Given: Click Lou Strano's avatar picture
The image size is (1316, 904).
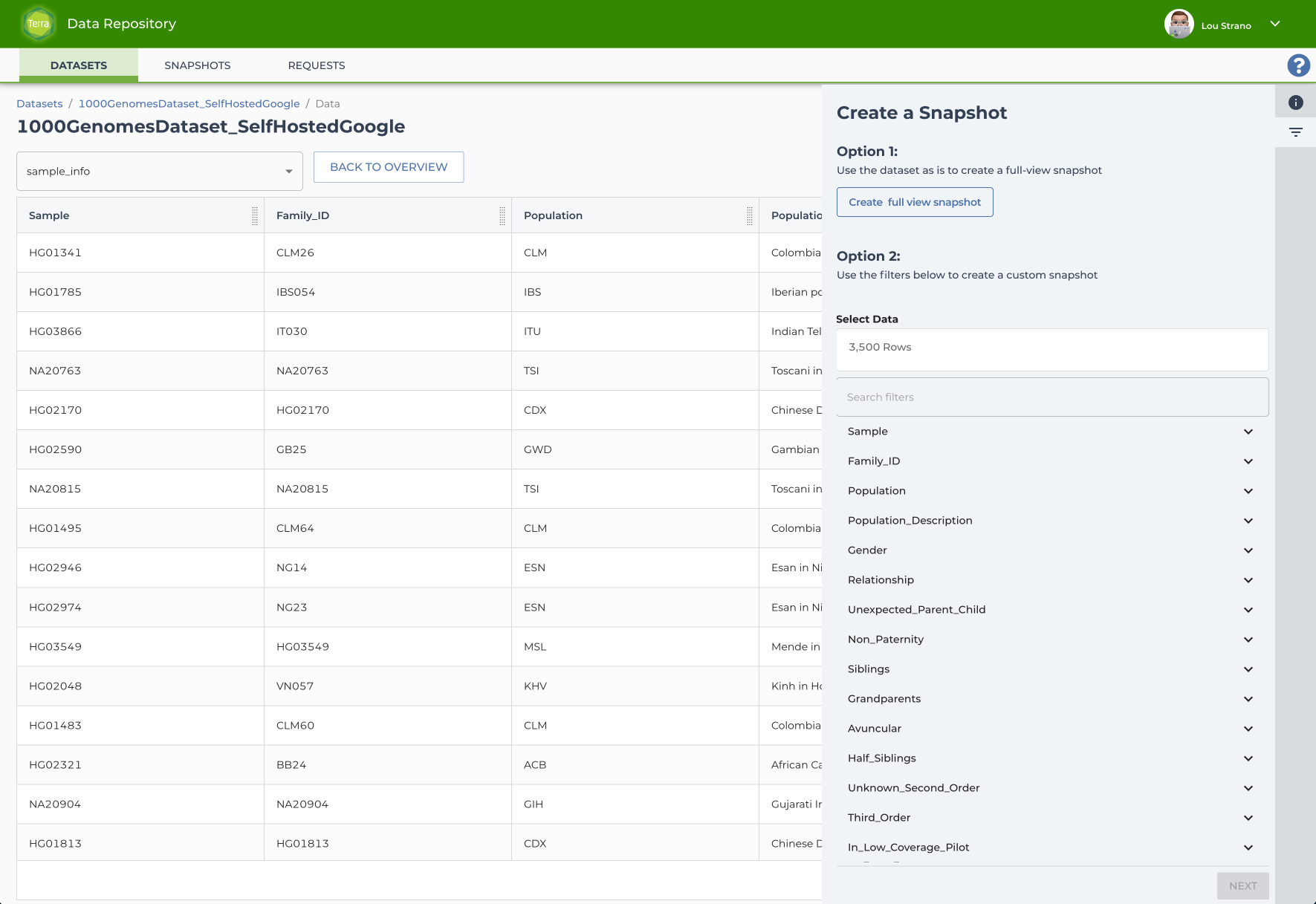Looking at the screenshot, I should (x=1179, y=24).
